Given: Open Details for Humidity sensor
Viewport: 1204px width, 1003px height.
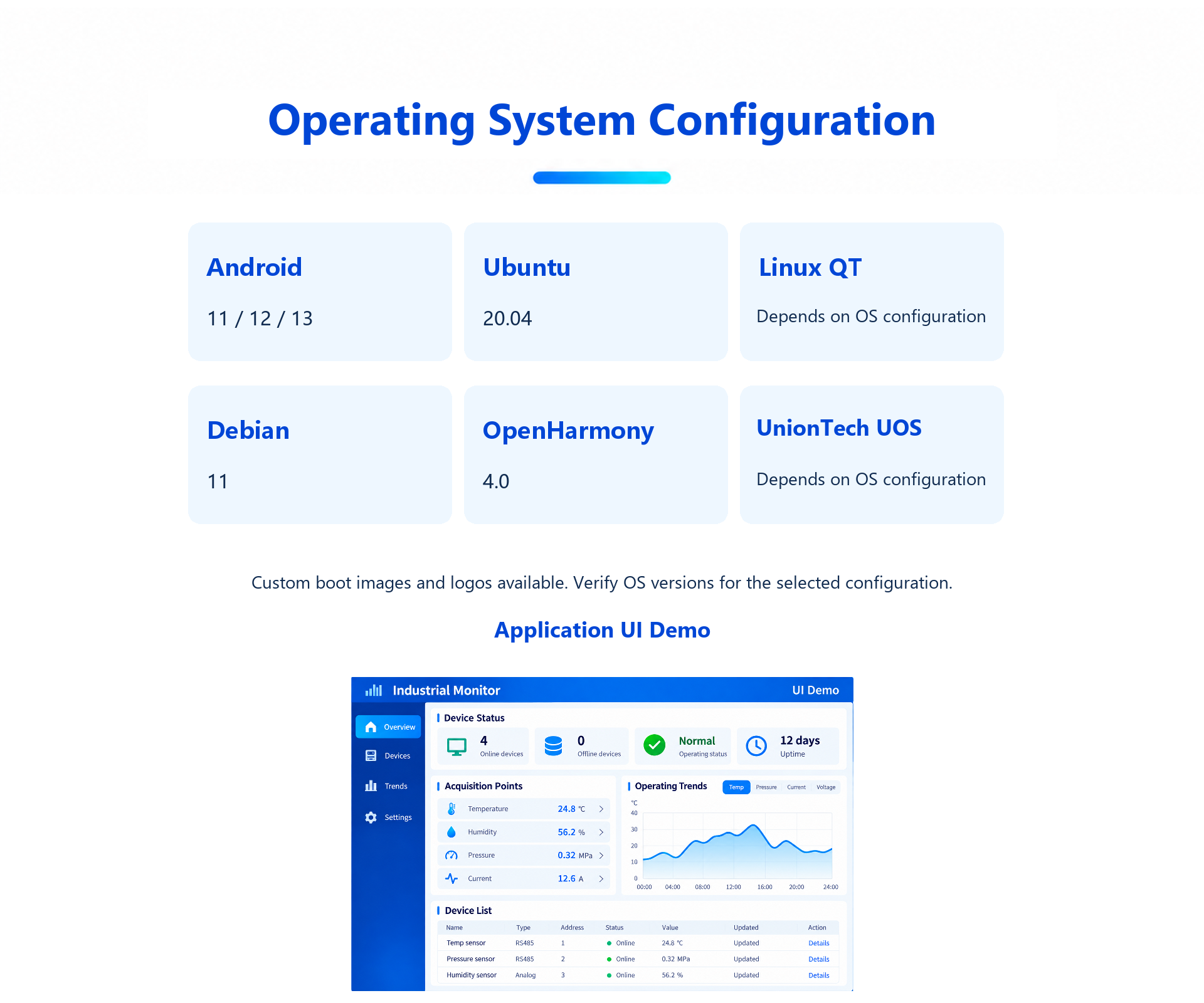Looking at the screenshot, I should [819, 975].
